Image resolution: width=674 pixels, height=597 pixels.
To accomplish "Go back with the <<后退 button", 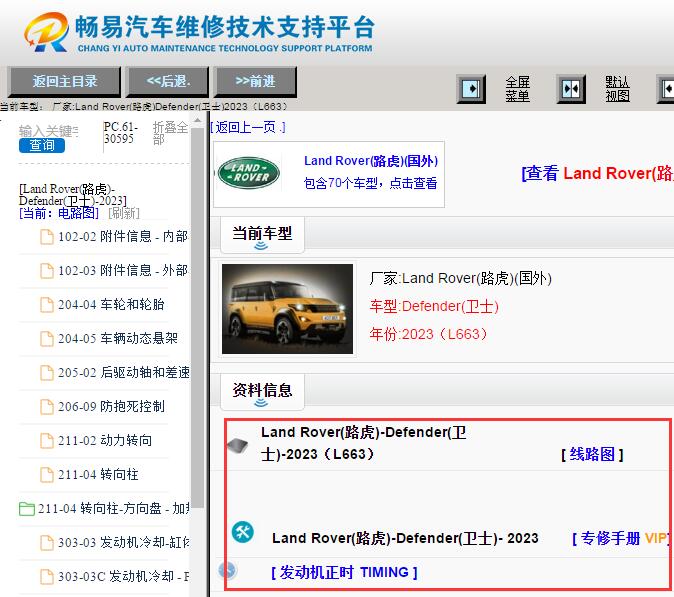I will click(x=168, y=81).
